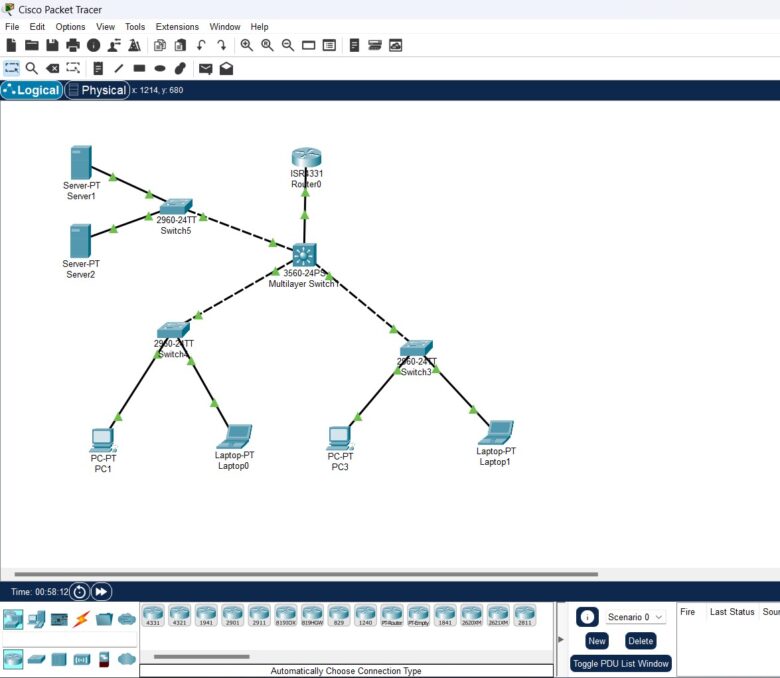The height and width of the screenshot is (678, 780).
Task: Select the Select tool in secondary toolbar
Action: [x=11, y=68]
